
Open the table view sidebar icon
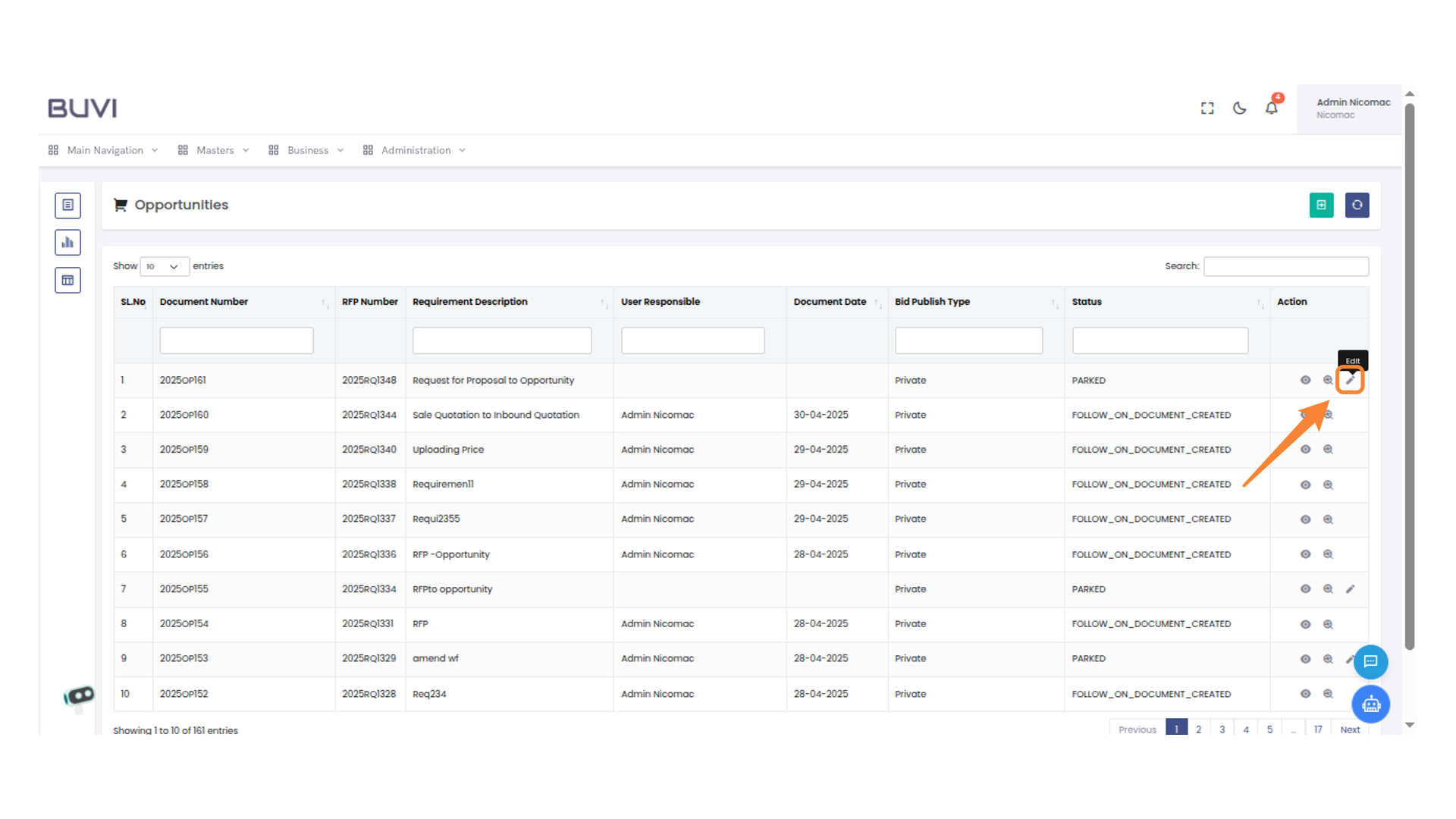click(x=67, y=281)
